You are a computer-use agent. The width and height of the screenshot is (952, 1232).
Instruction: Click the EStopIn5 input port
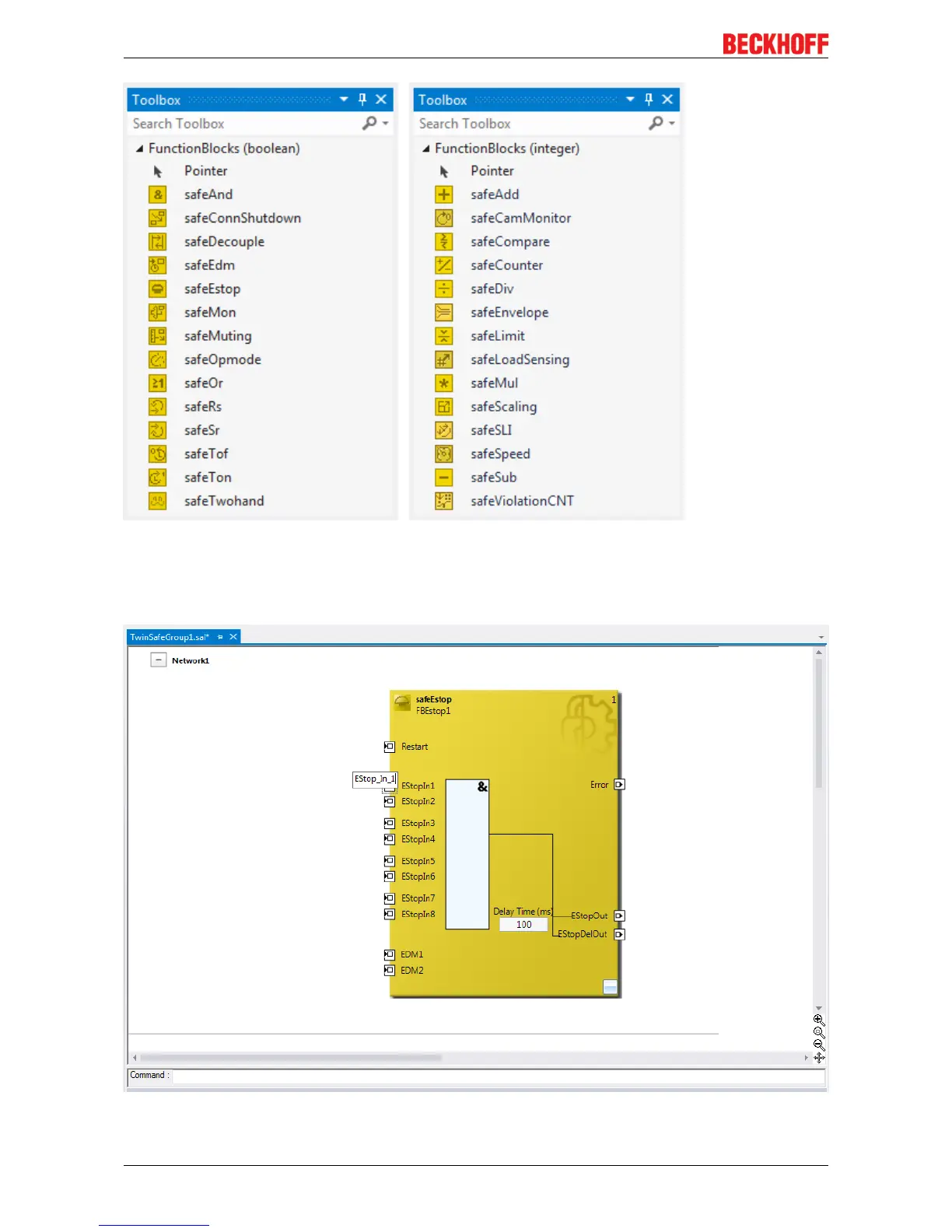click(x=390, y=861)
